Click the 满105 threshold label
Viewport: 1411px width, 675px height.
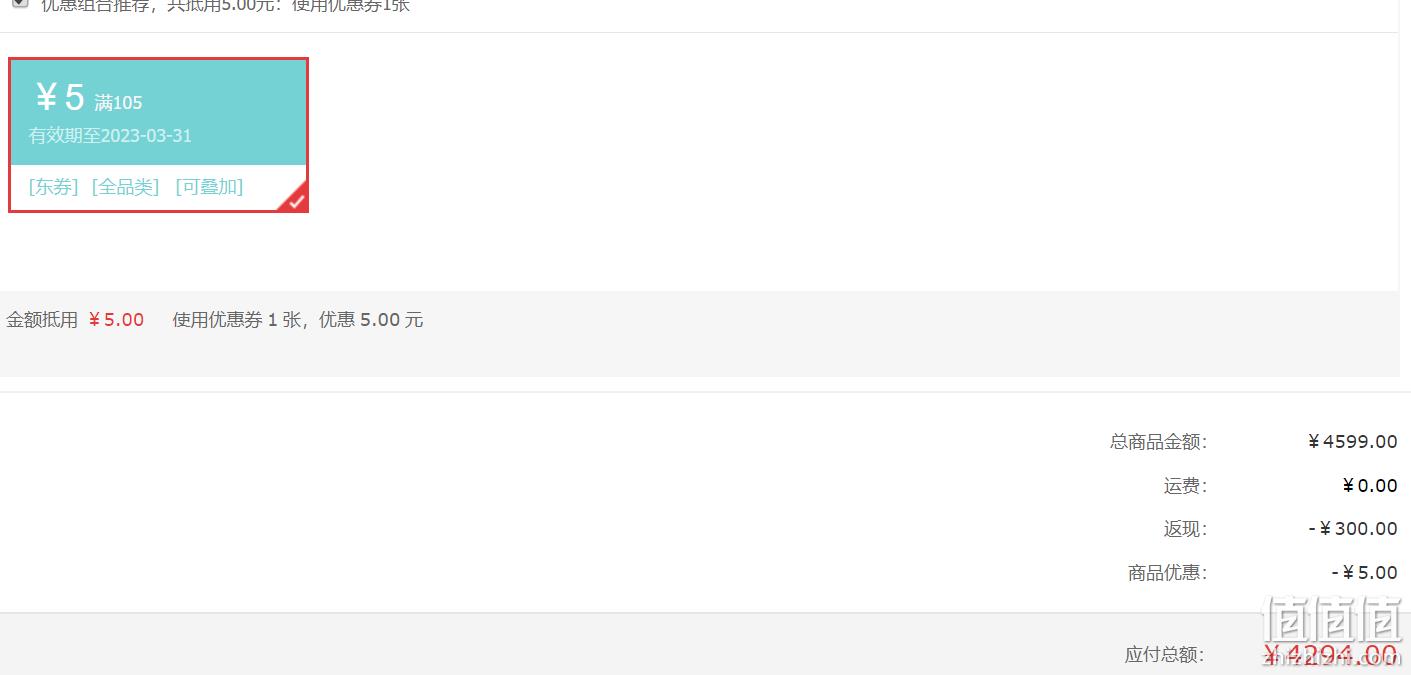pyautogui.click(x=119, y=102)
